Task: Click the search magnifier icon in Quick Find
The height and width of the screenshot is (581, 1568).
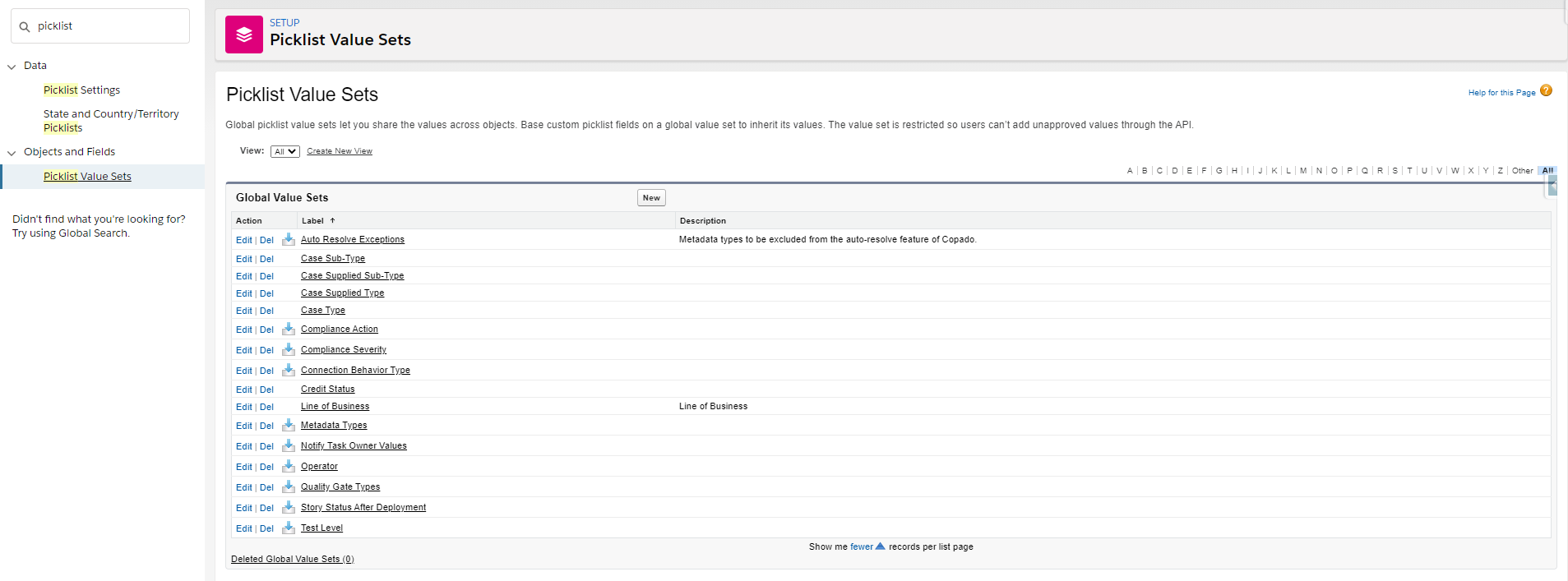Action: coord(25,27)
